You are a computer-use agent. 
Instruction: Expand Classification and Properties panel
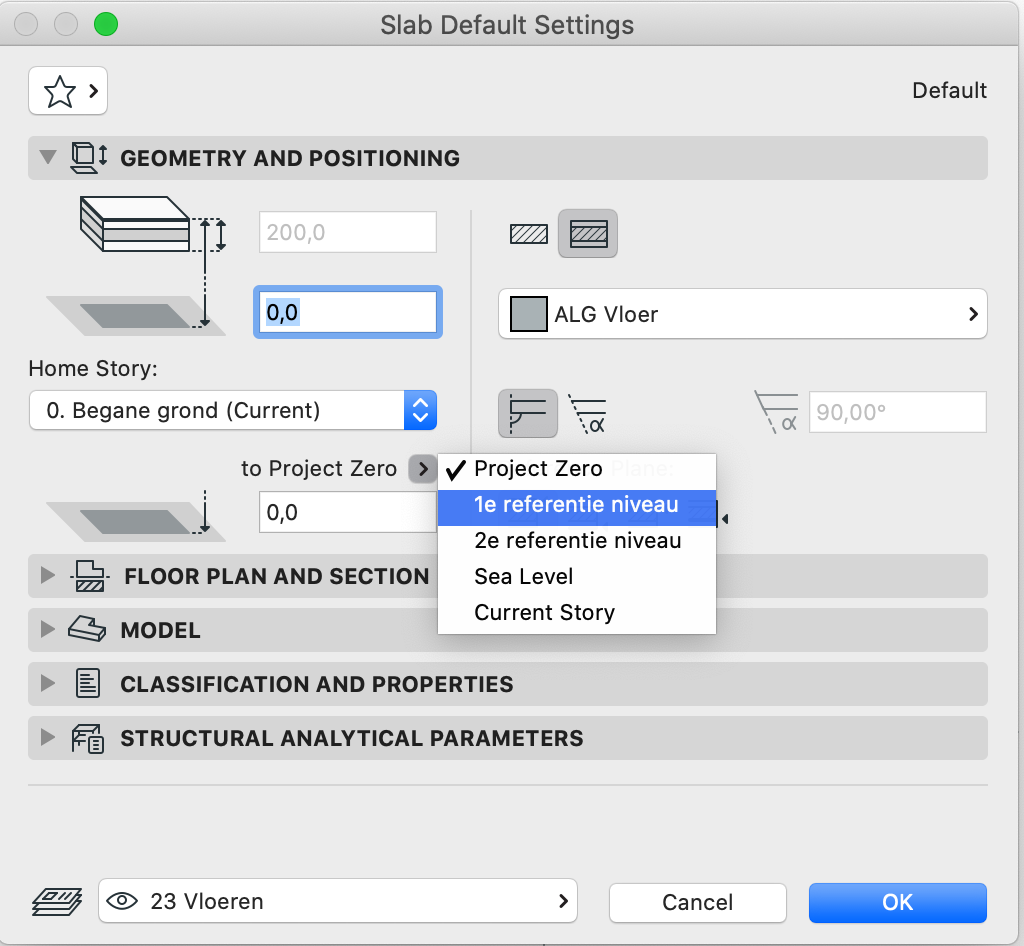[48, 684]
